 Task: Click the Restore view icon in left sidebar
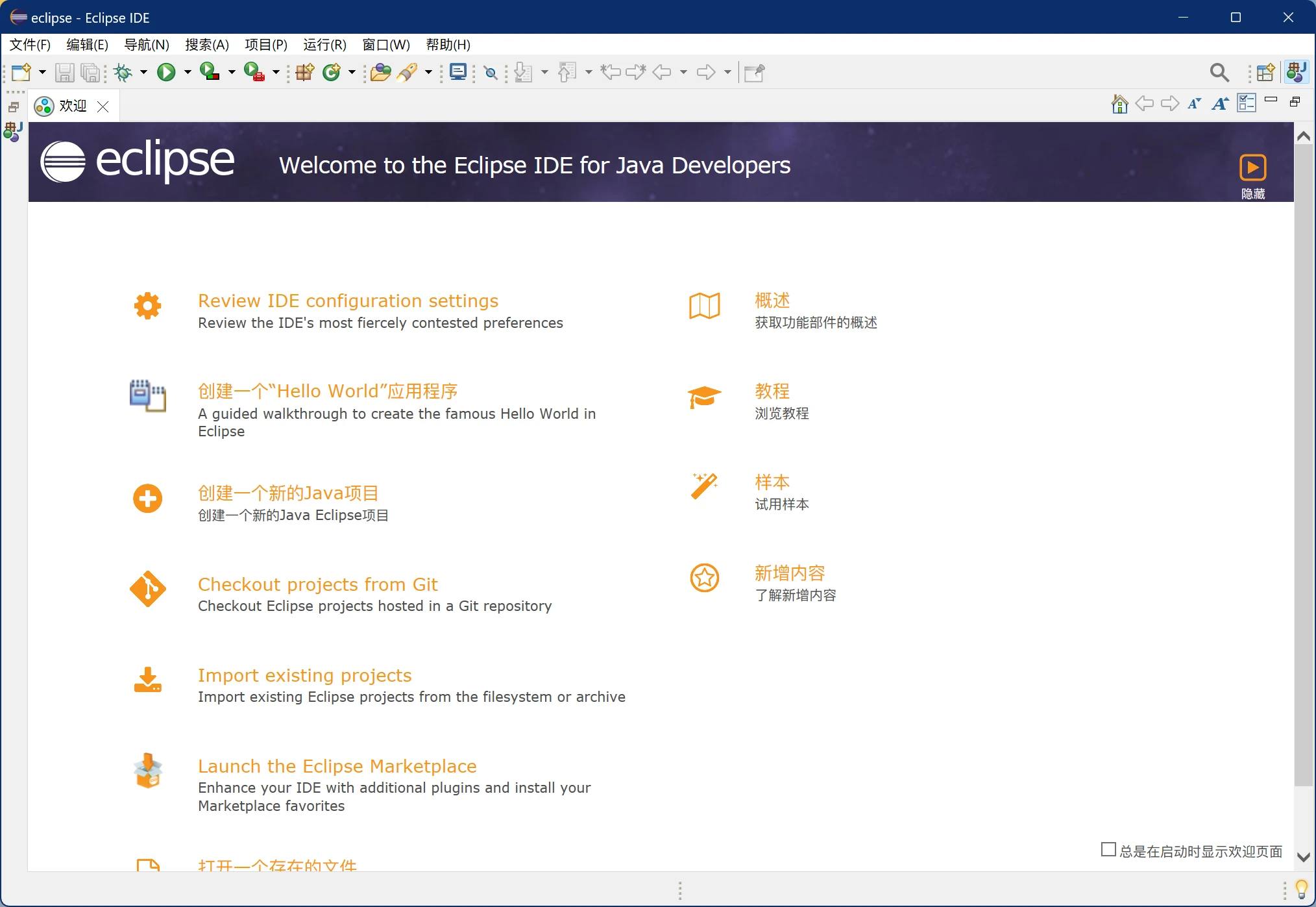(14, 107)
